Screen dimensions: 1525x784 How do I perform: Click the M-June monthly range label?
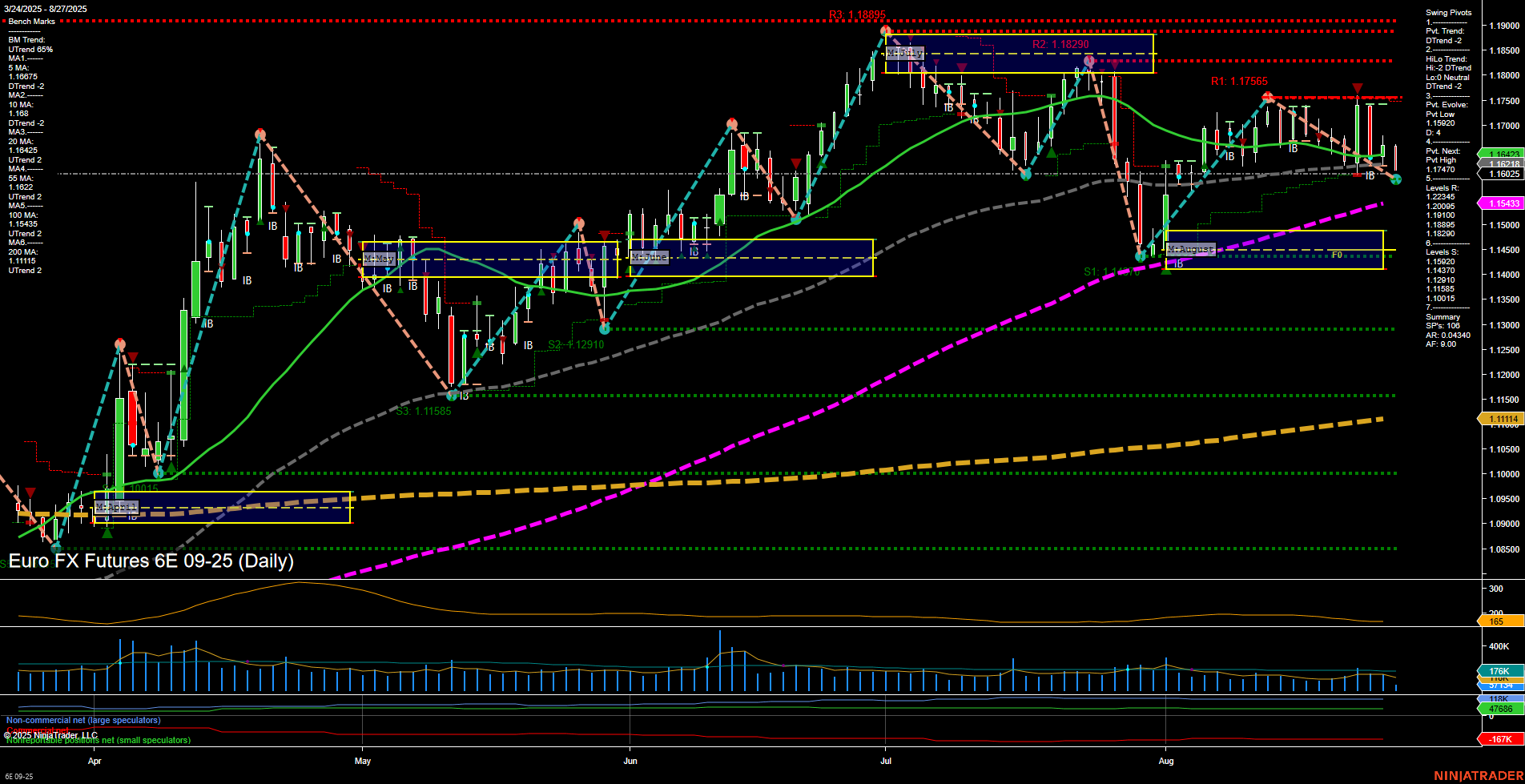[x=650, y=257]
